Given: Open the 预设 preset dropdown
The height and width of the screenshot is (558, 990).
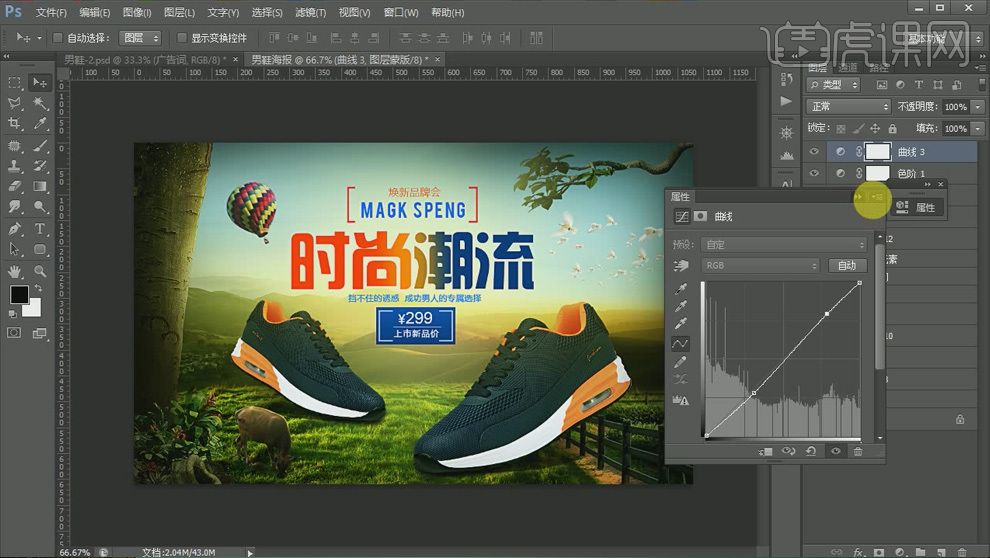Looking at the screenshot, I should tap(783, 245).
